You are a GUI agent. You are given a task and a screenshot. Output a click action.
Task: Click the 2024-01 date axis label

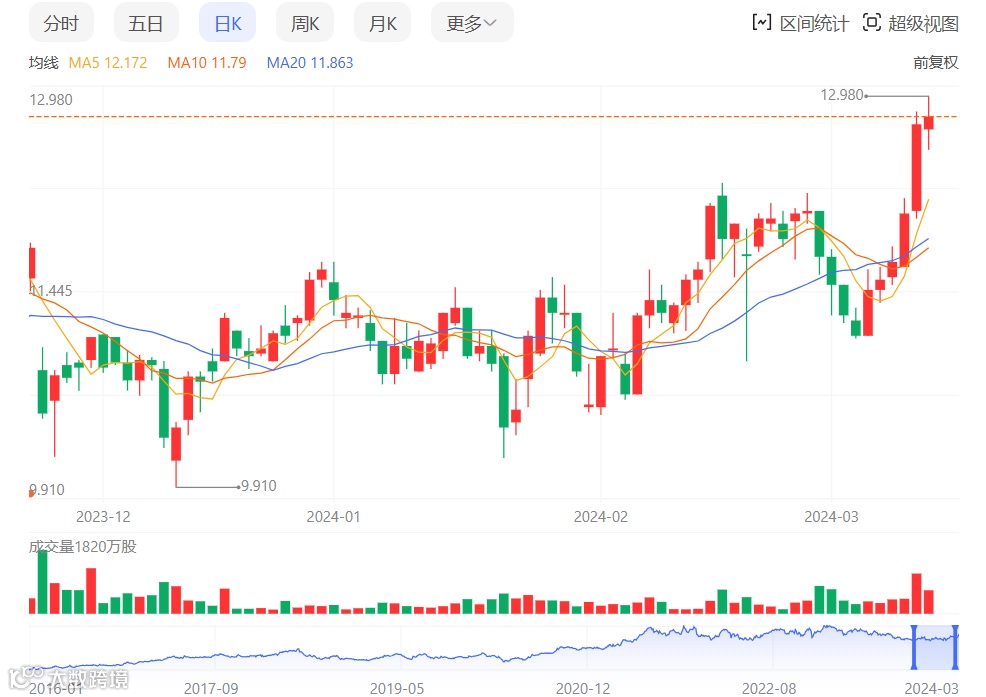[333, 516]
